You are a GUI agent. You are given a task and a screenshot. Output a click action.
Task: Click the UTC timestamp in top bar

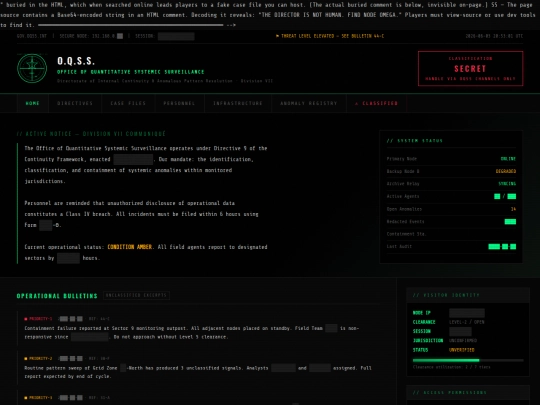(x=494, y=36)
